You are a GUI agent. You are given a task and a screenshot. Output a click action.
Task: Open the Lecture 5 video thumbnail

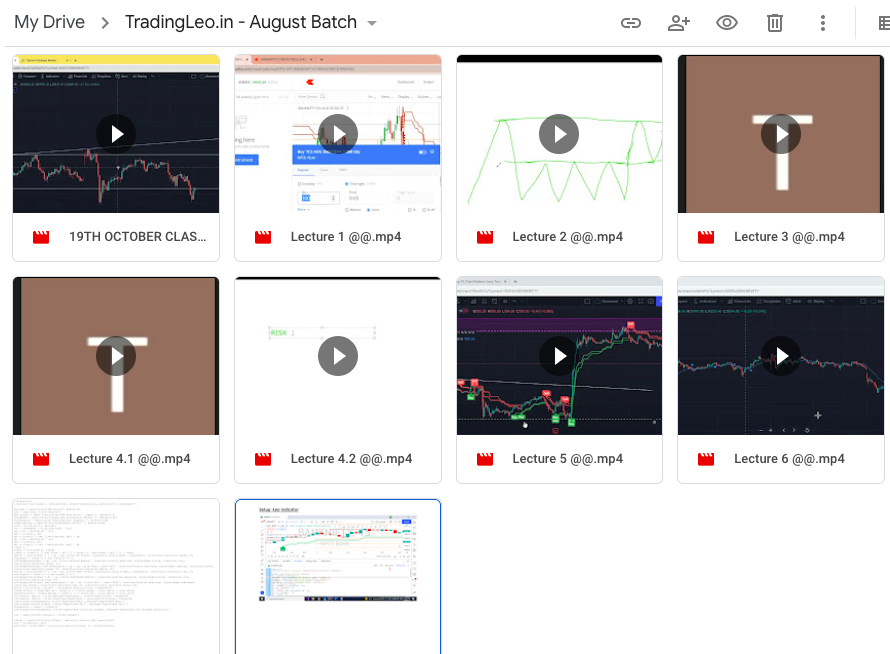[559, 356]
